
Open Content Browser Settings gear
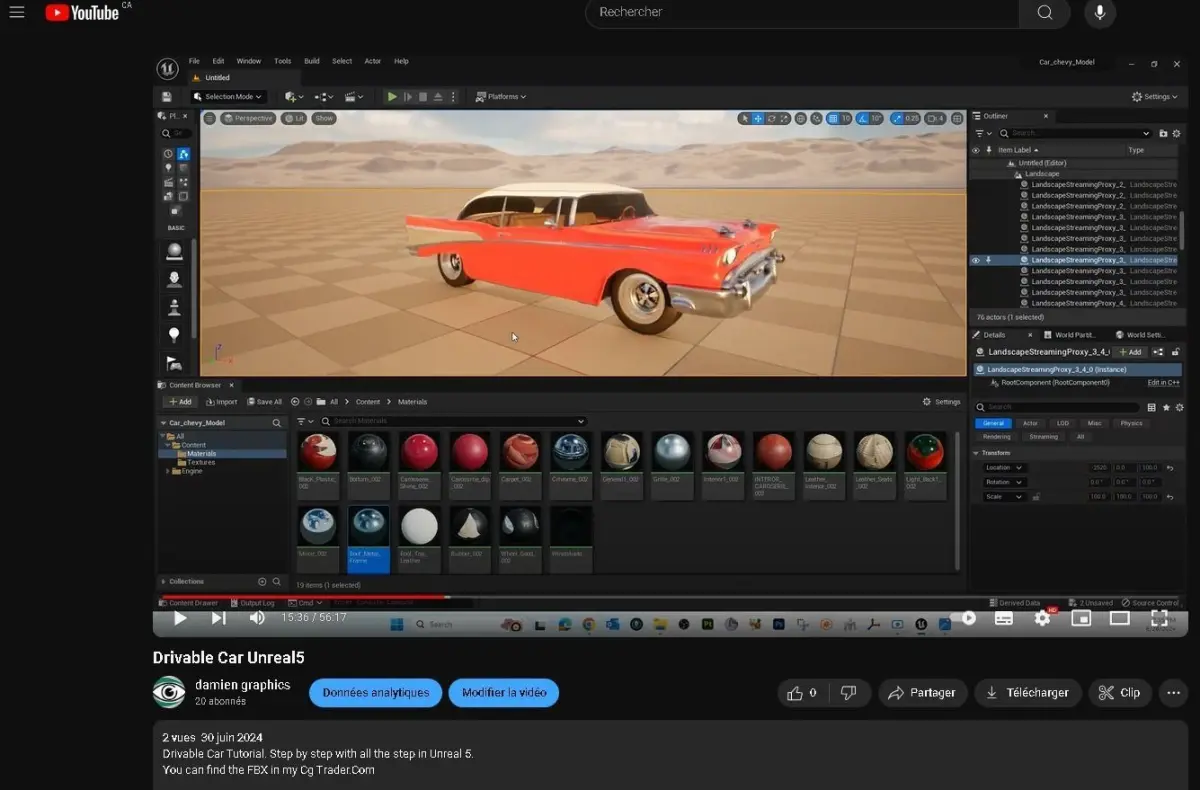pos(941,402)
